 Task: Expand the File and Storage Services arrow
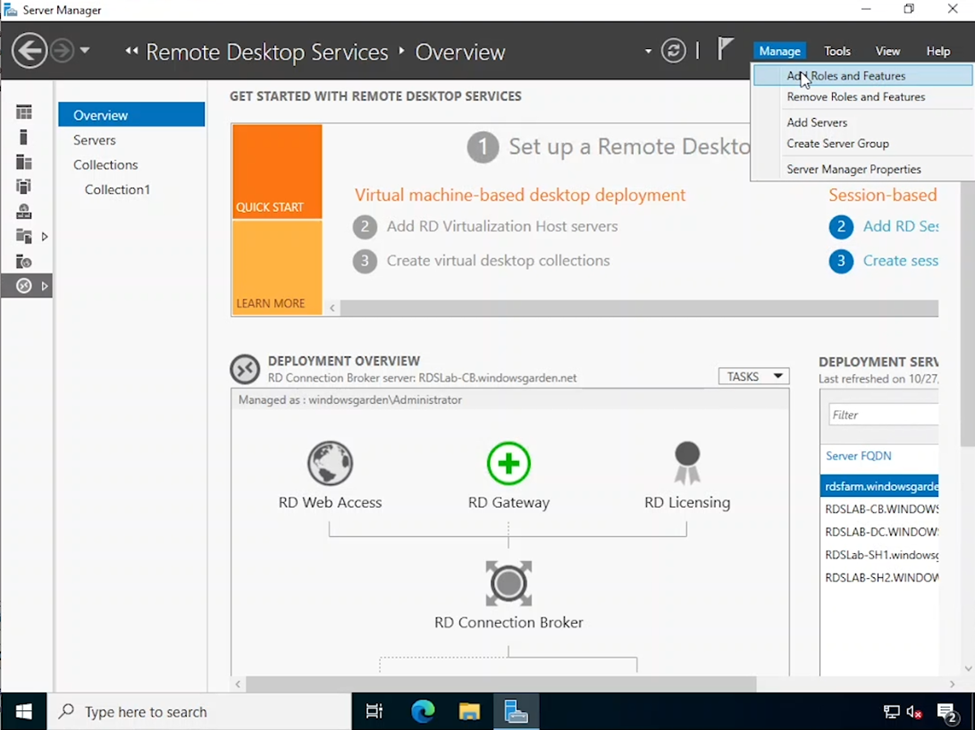[44, 237]
